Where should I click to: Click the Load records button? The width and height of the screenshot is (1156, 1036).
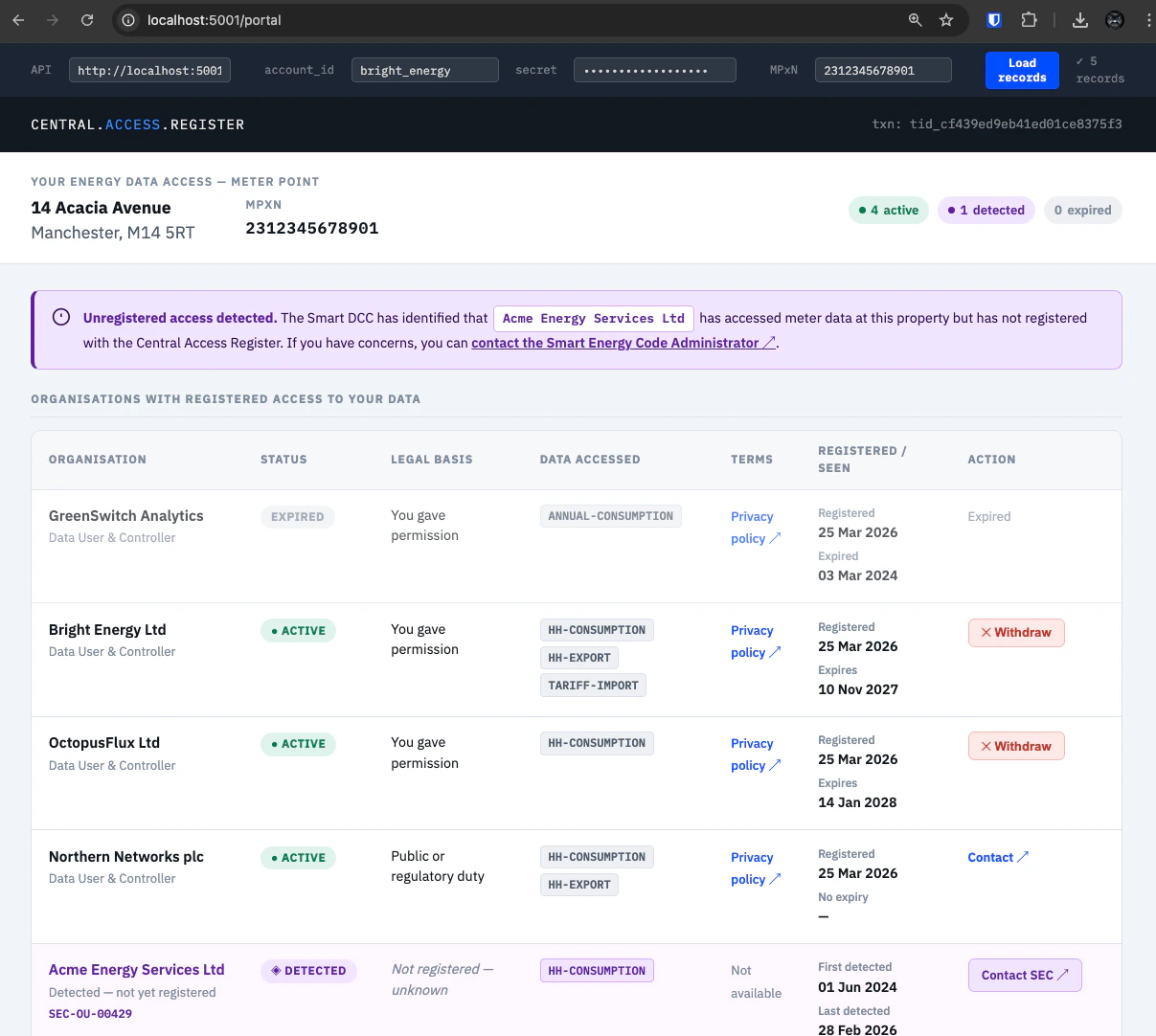coord(1022,70)
